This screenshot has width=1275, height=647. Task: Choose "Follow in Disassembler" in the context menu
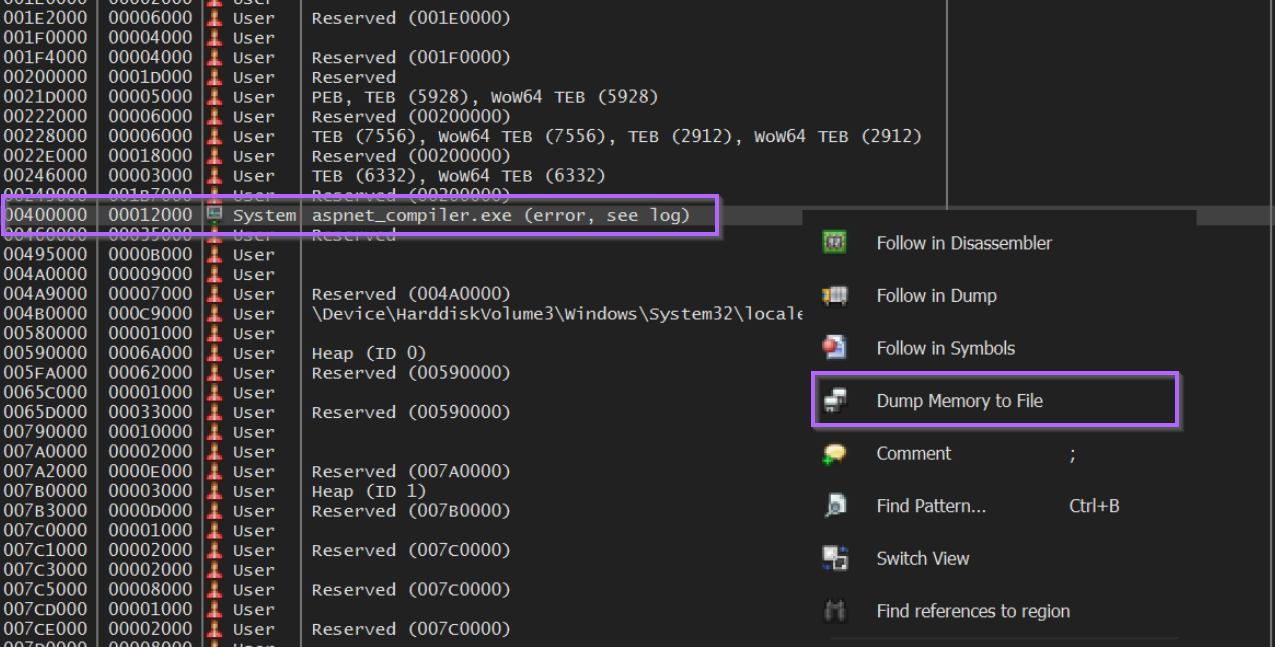[963, 242]
